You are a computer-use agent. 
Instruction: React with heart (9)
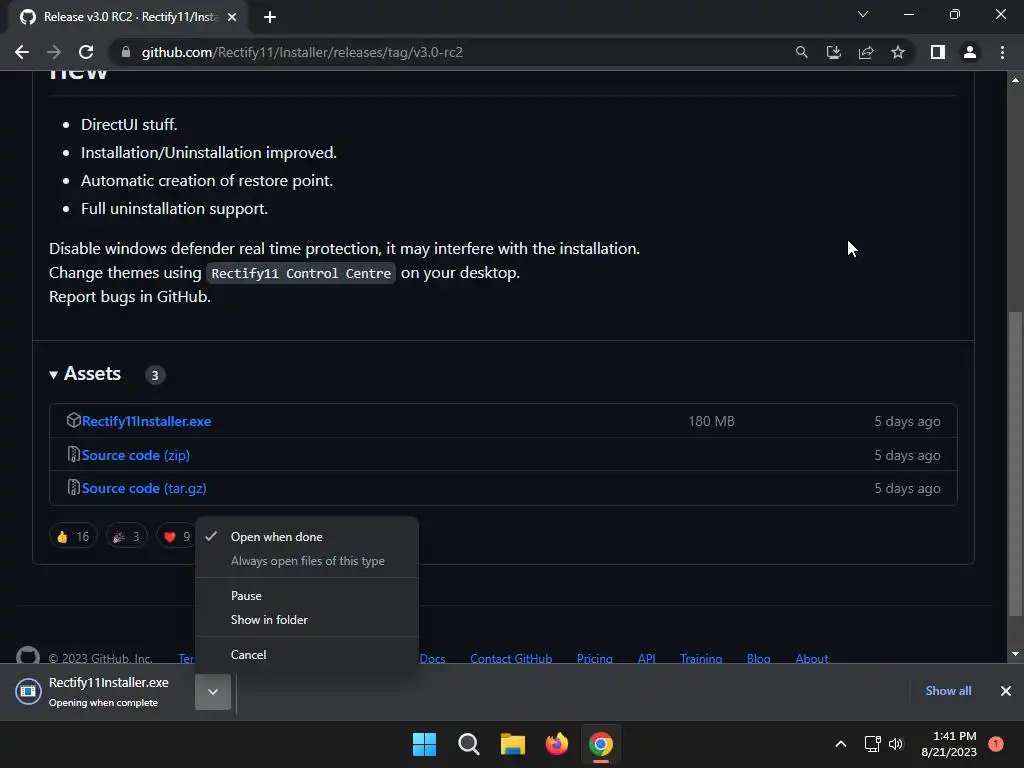pyautogui.click(x=176, y=537)
